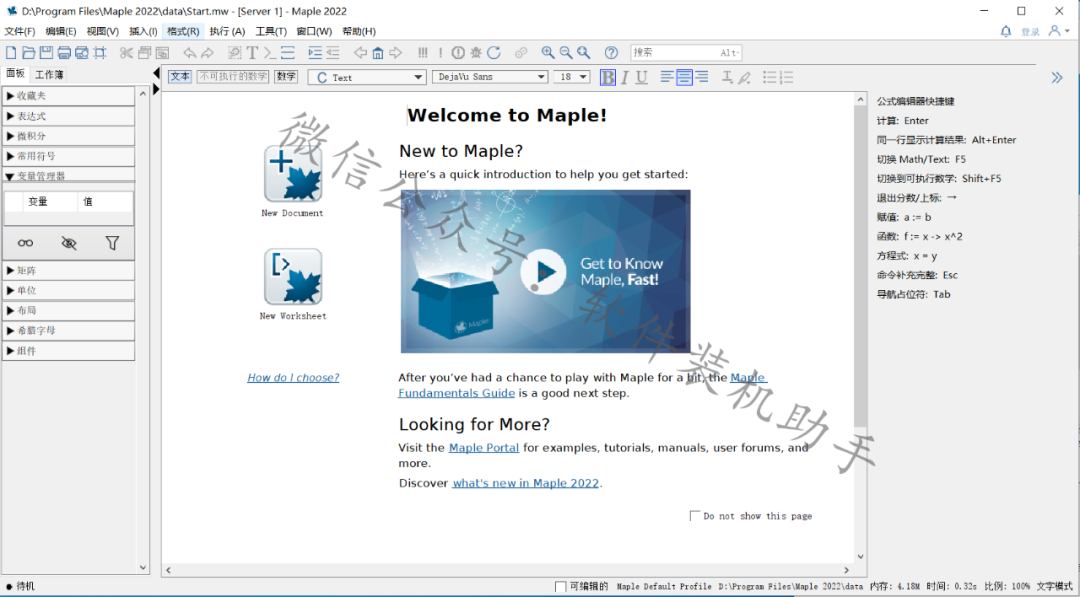Click notification bell icon
This screenshot has width=1080, height=597.
tap(1006, 31)
